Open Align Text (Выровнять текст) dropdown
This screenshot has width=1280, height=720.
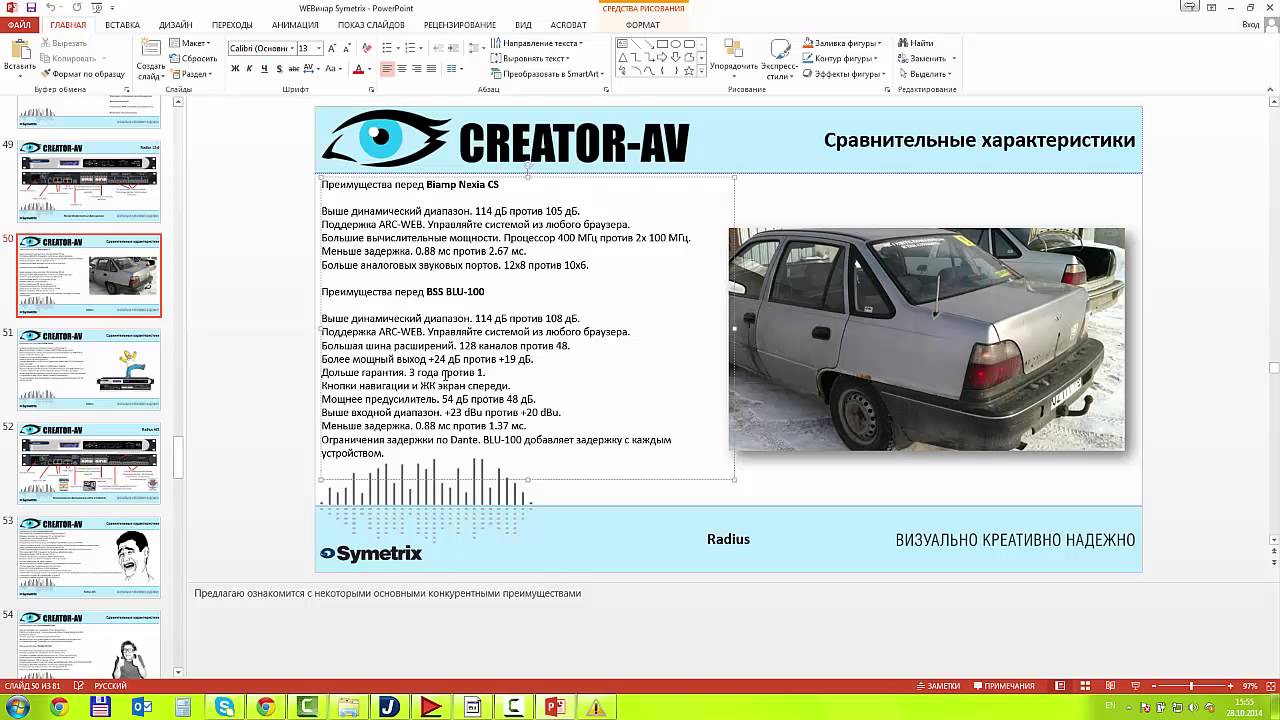531,59
